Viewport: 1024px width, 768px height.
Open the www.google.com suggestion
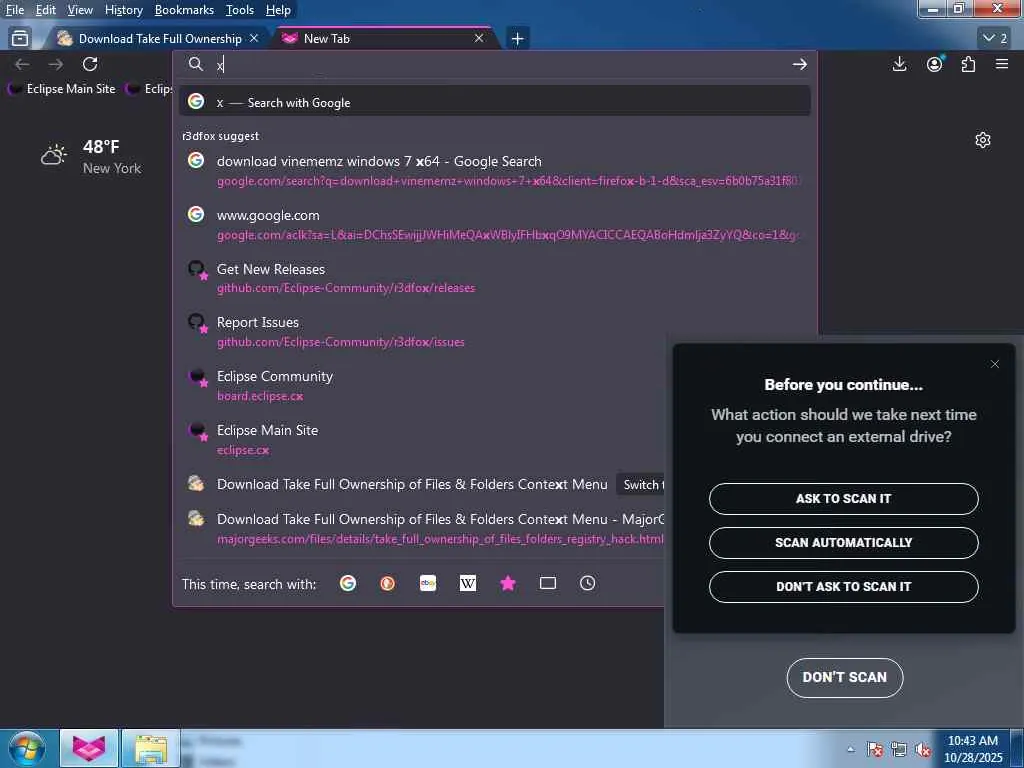[x=494, y=224]
